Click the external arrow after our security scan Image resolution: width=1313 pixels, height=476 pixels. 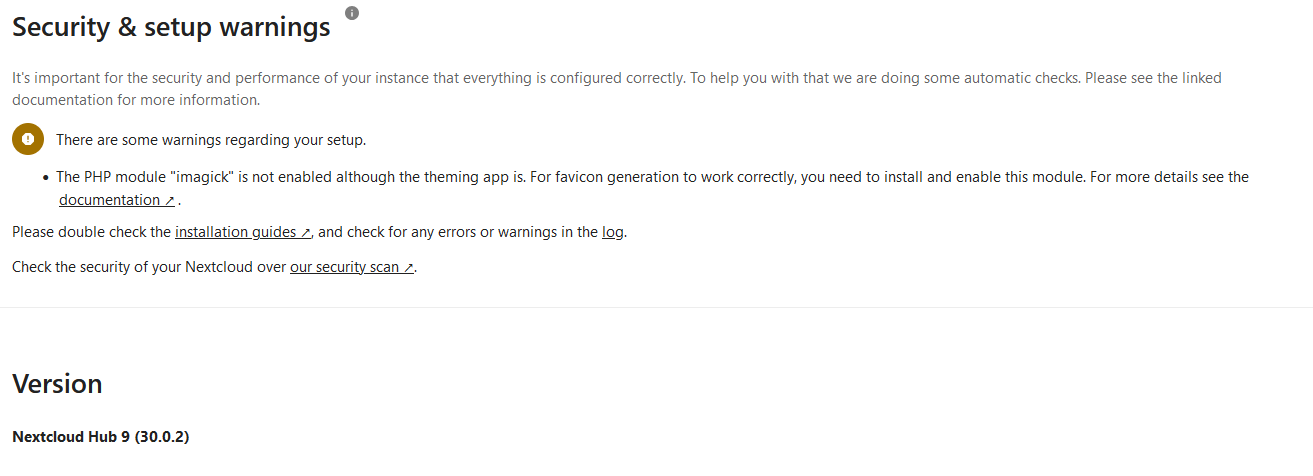tap(408, 268)
